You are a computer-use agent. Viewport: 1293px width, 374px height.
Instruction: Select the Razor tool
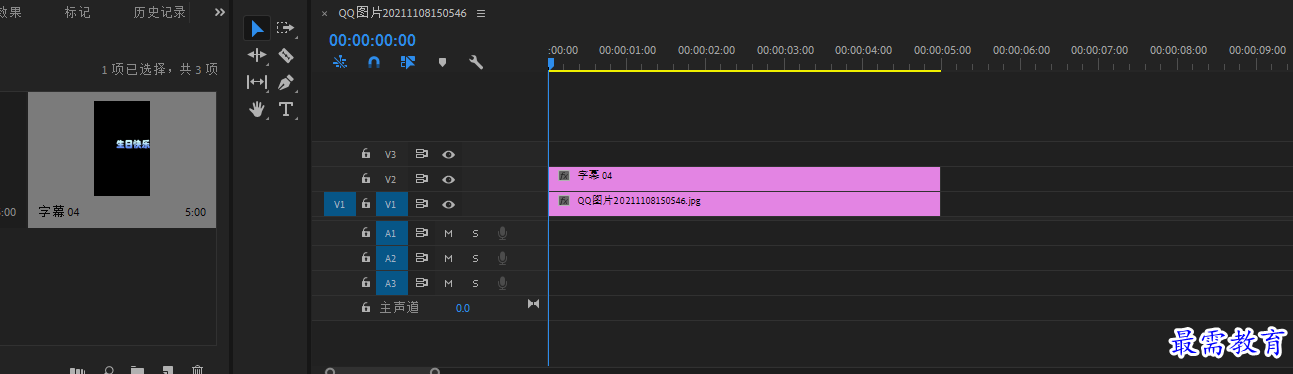(x=286, y=55)
